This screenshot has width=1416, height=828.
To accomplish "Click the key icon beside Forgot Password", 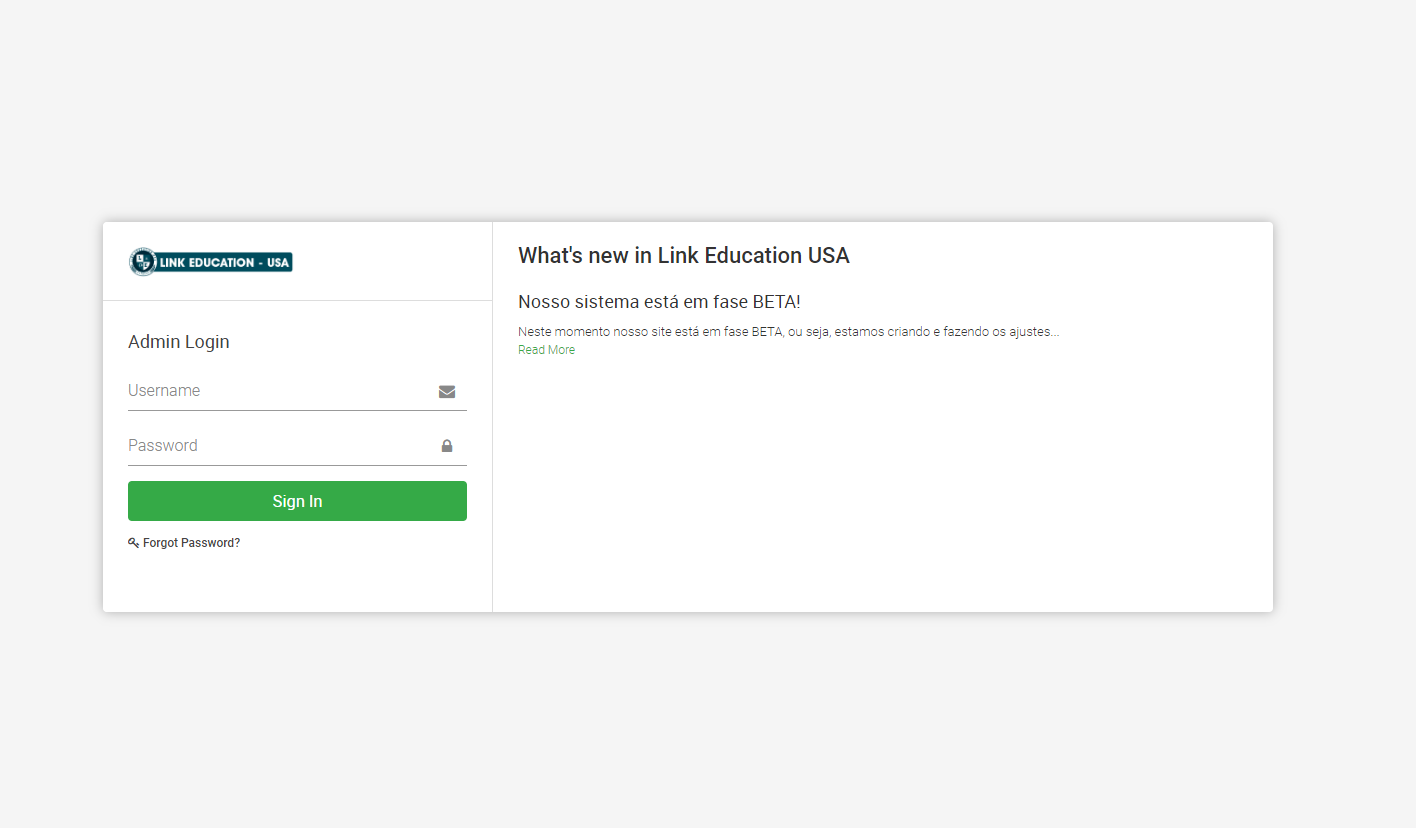I will click(x=133, y=543).
